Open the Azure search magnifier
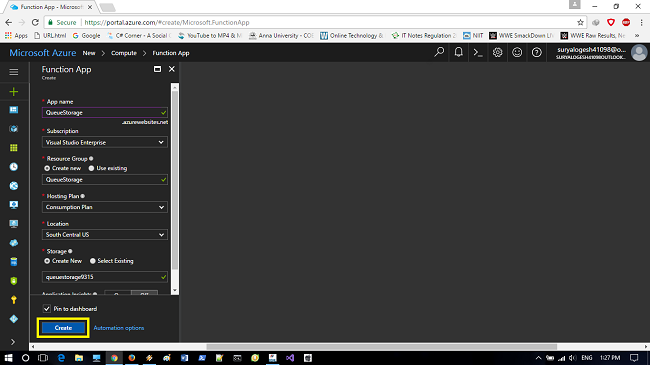Screen dimensions: 650x365 [x=439, y=52]
